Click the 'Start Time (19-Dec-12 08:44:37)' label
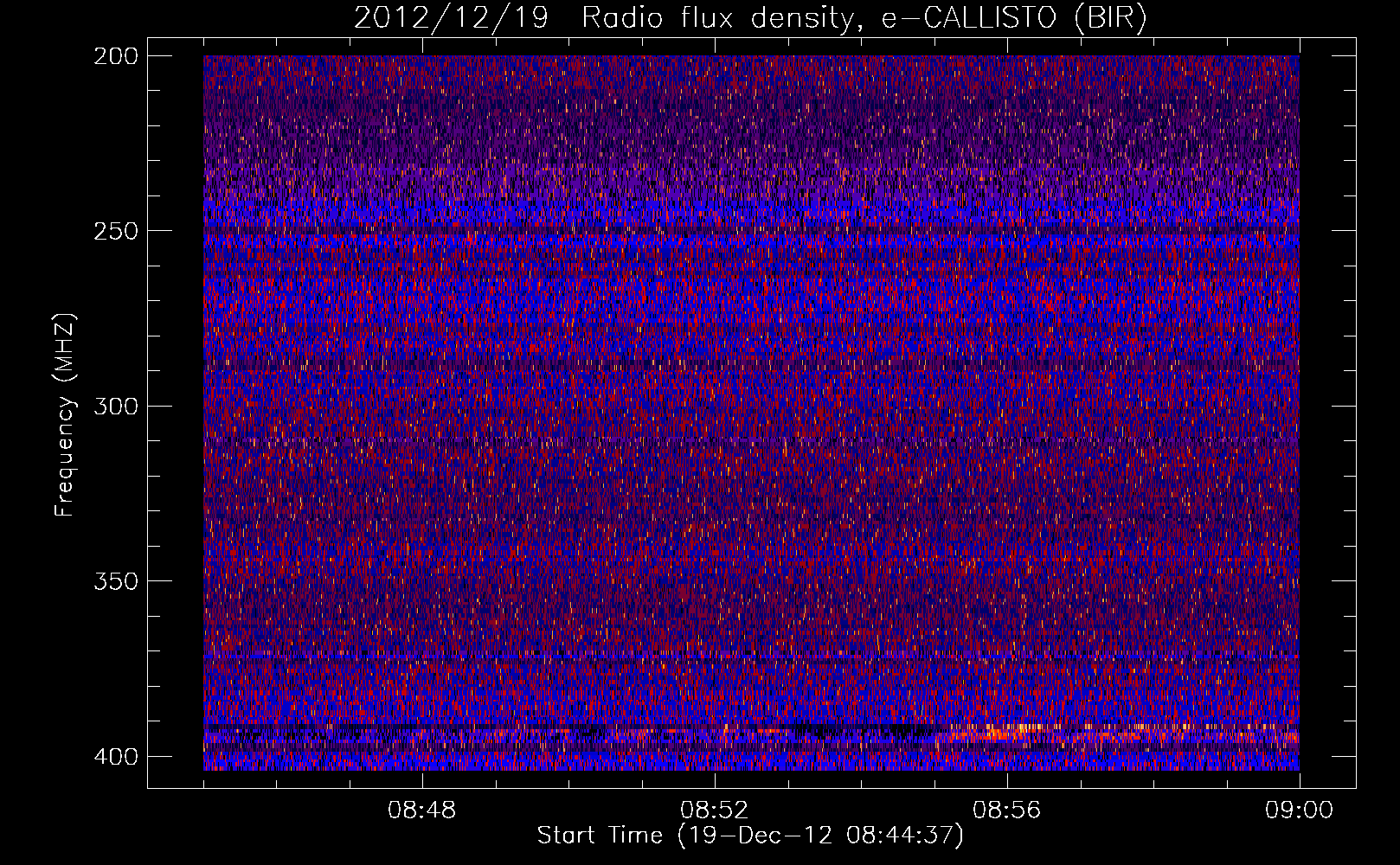Screen dimensions: 1400x865 coord(750,836)
